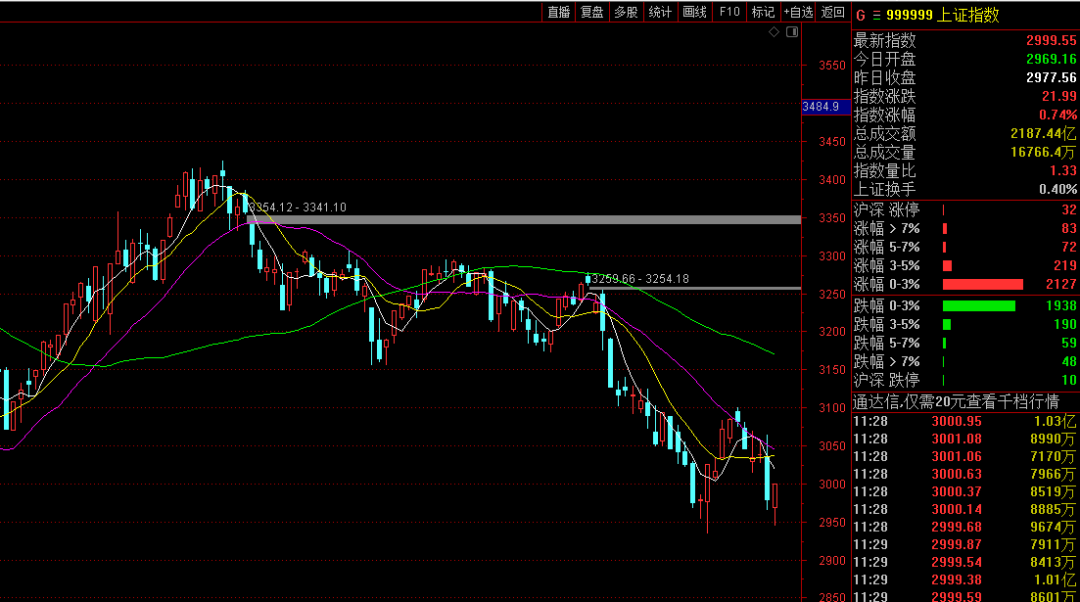Click the 标记 mark button
Viewport: 1080px width, 602px height.
[763, 12]
